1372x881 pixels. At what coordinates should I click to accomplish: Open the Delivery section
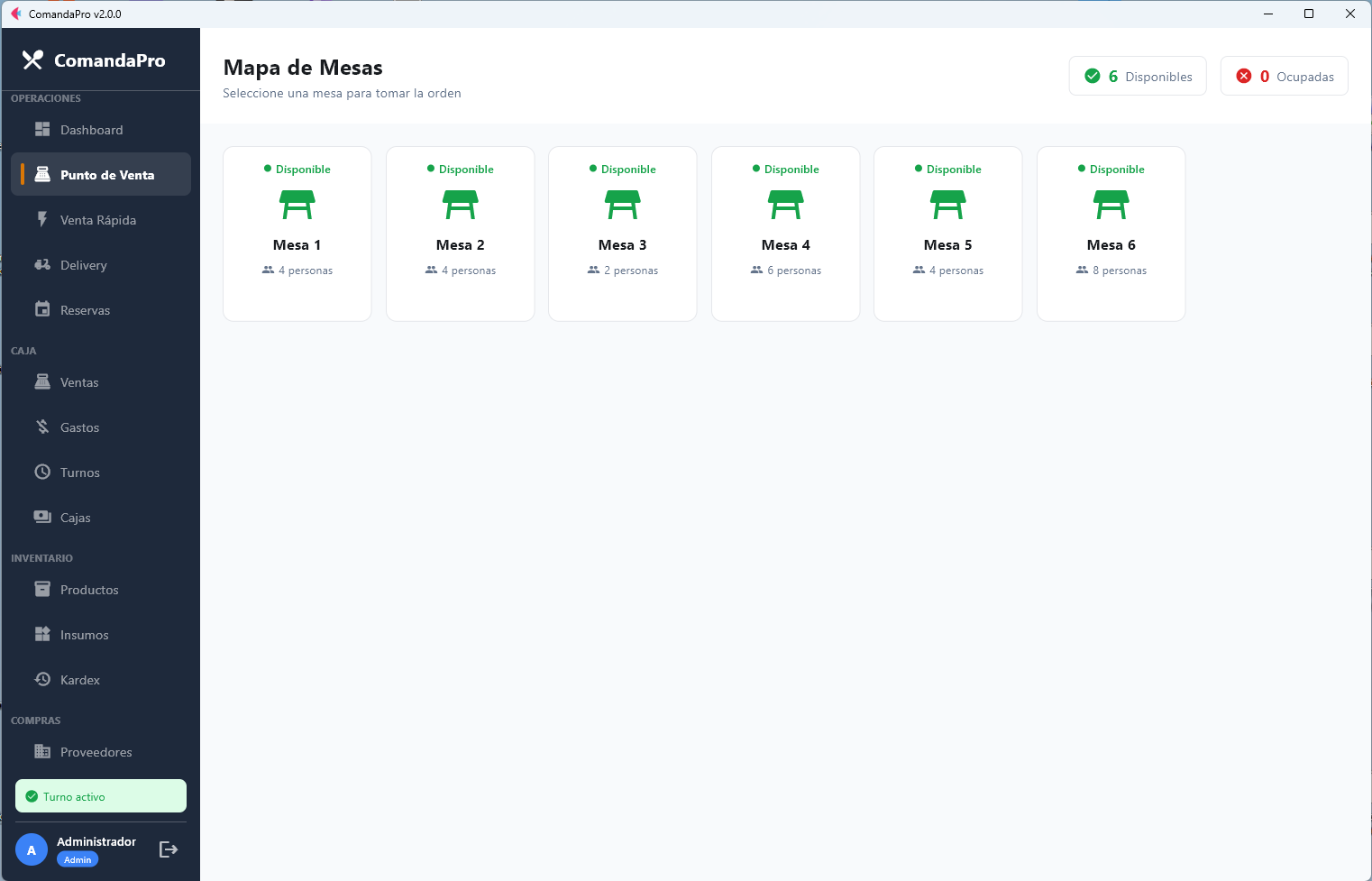point(101,264)
